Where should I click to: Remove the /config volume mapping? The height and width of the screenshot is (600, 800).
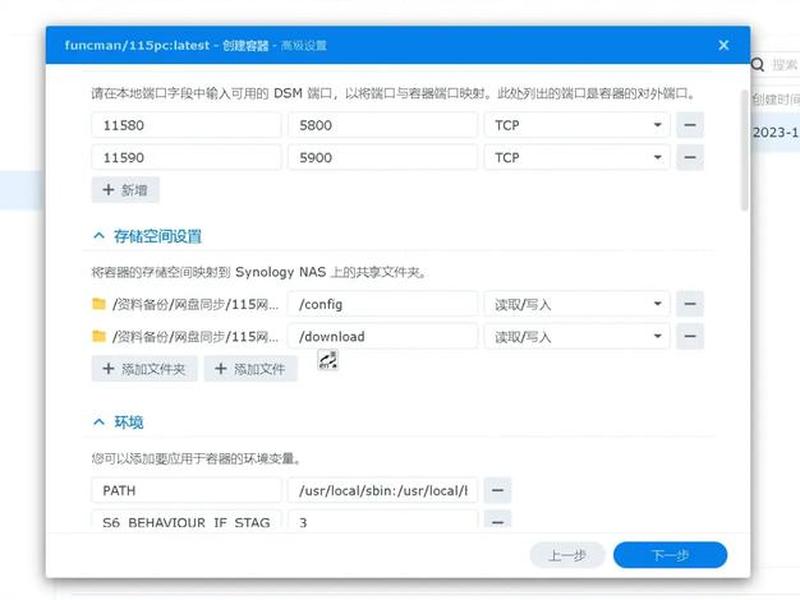click(690, 304)
